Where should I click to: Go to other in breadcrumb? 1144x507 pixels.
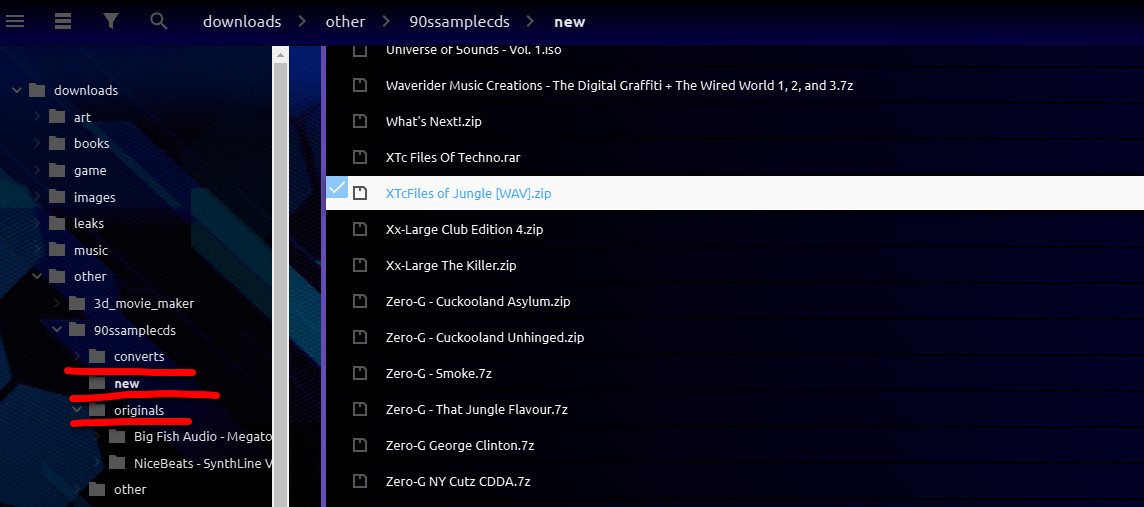[x=345, y=22]
